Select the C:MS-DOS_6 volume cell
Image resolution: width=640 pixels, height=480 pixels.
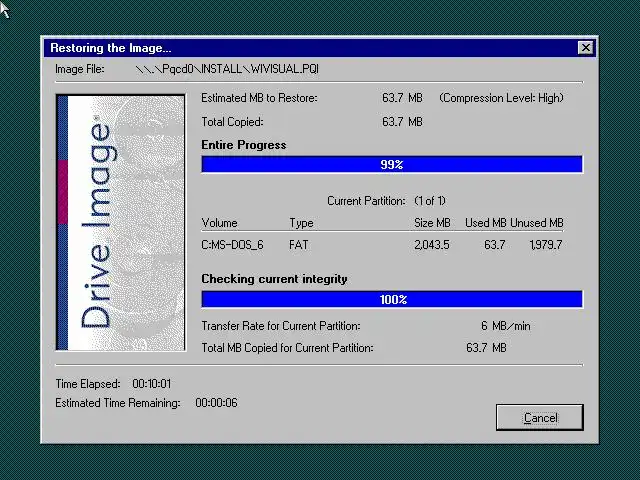click(232, 245)
